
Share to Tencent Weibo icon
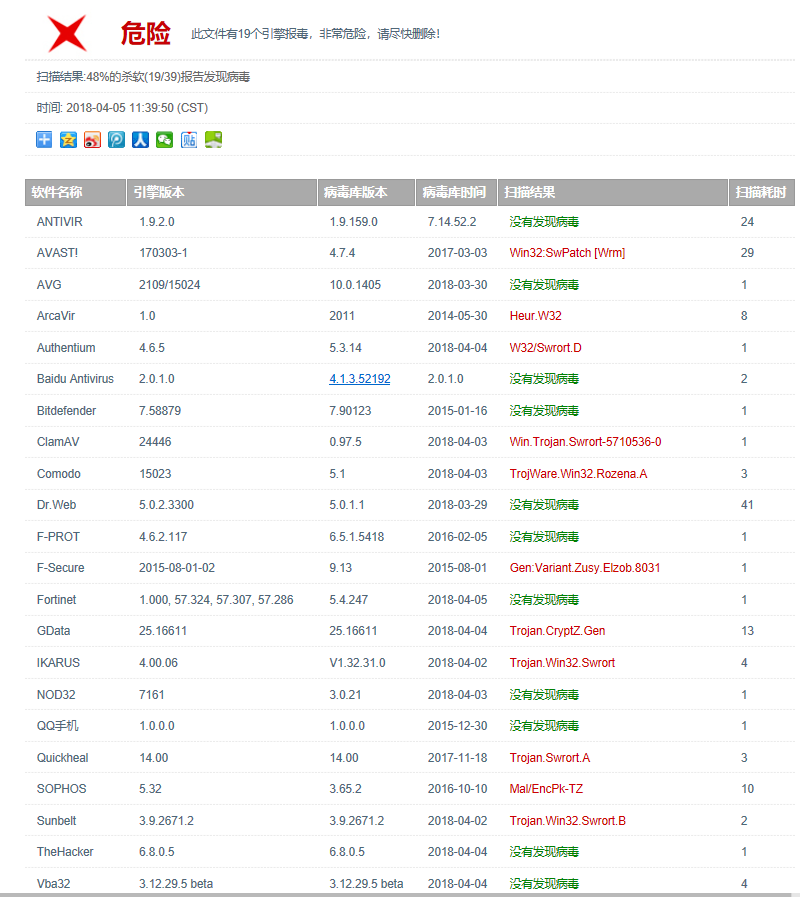(116, 140)
